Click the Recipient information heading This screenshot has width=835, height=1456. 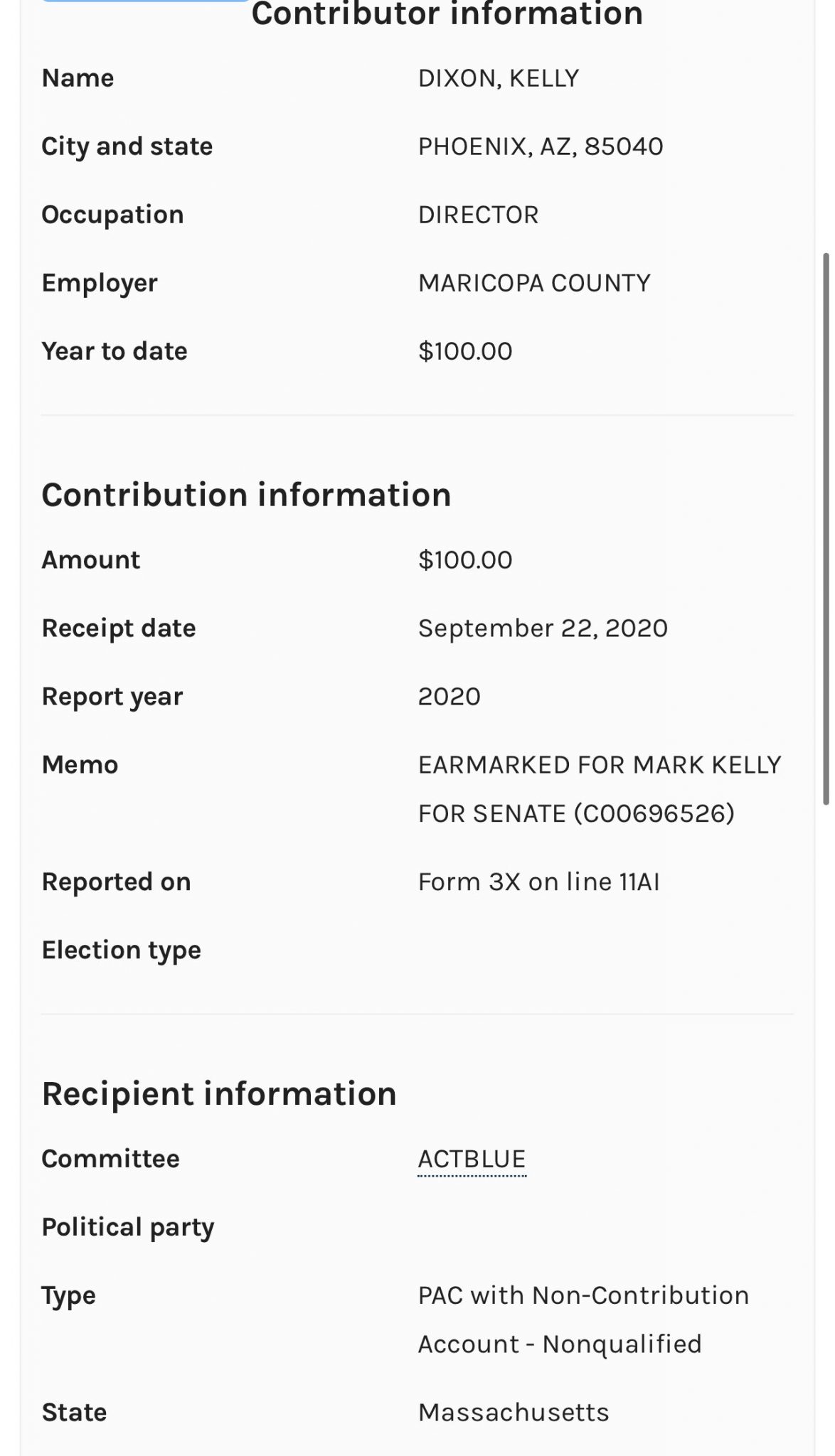219,1093
